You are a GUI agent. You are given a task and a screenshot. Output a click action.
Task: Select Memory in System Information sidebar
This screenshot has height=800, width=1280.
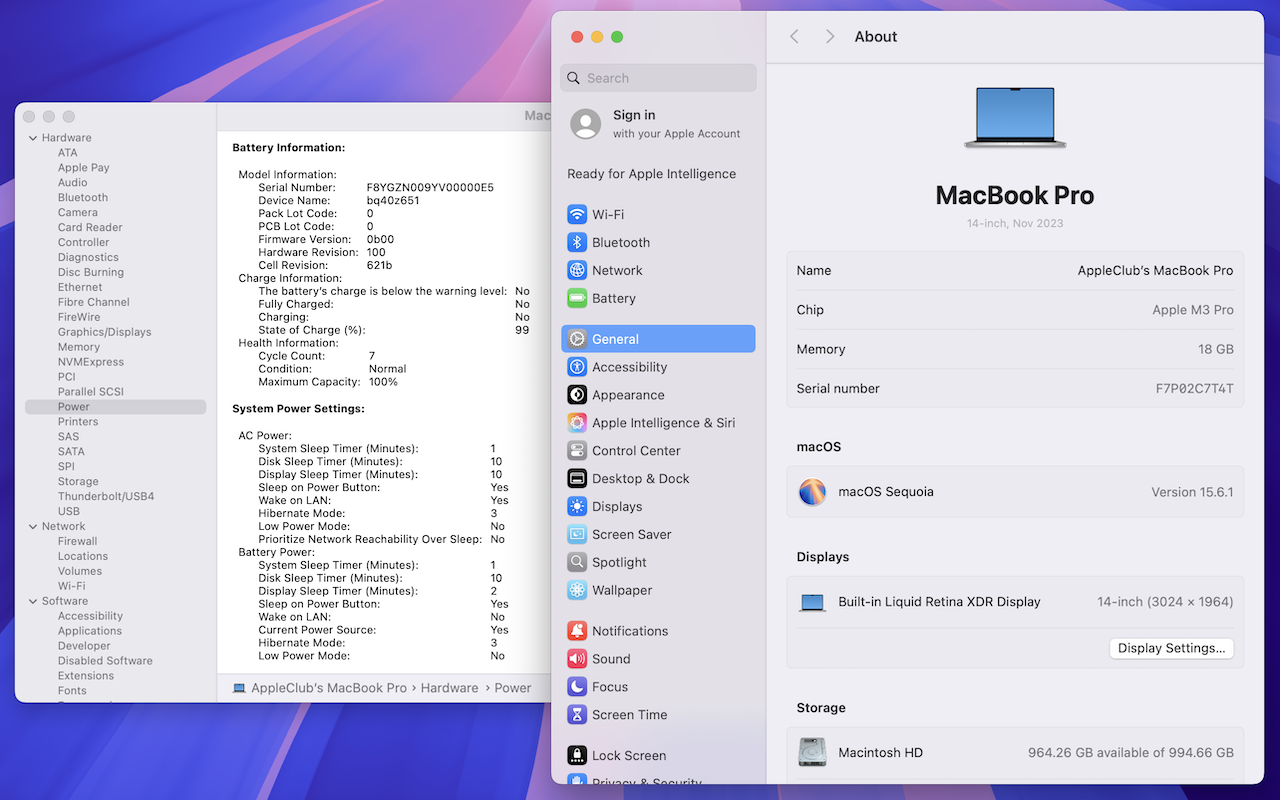click(x=79, y=347)
